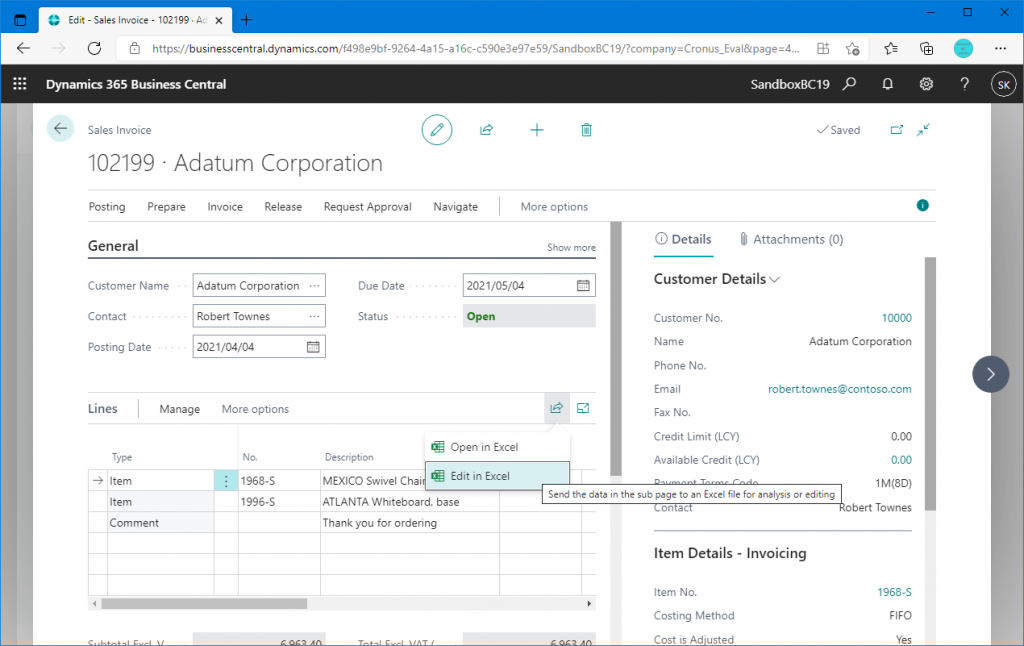Click the browser address bar URL

click(x=475, y=48)
